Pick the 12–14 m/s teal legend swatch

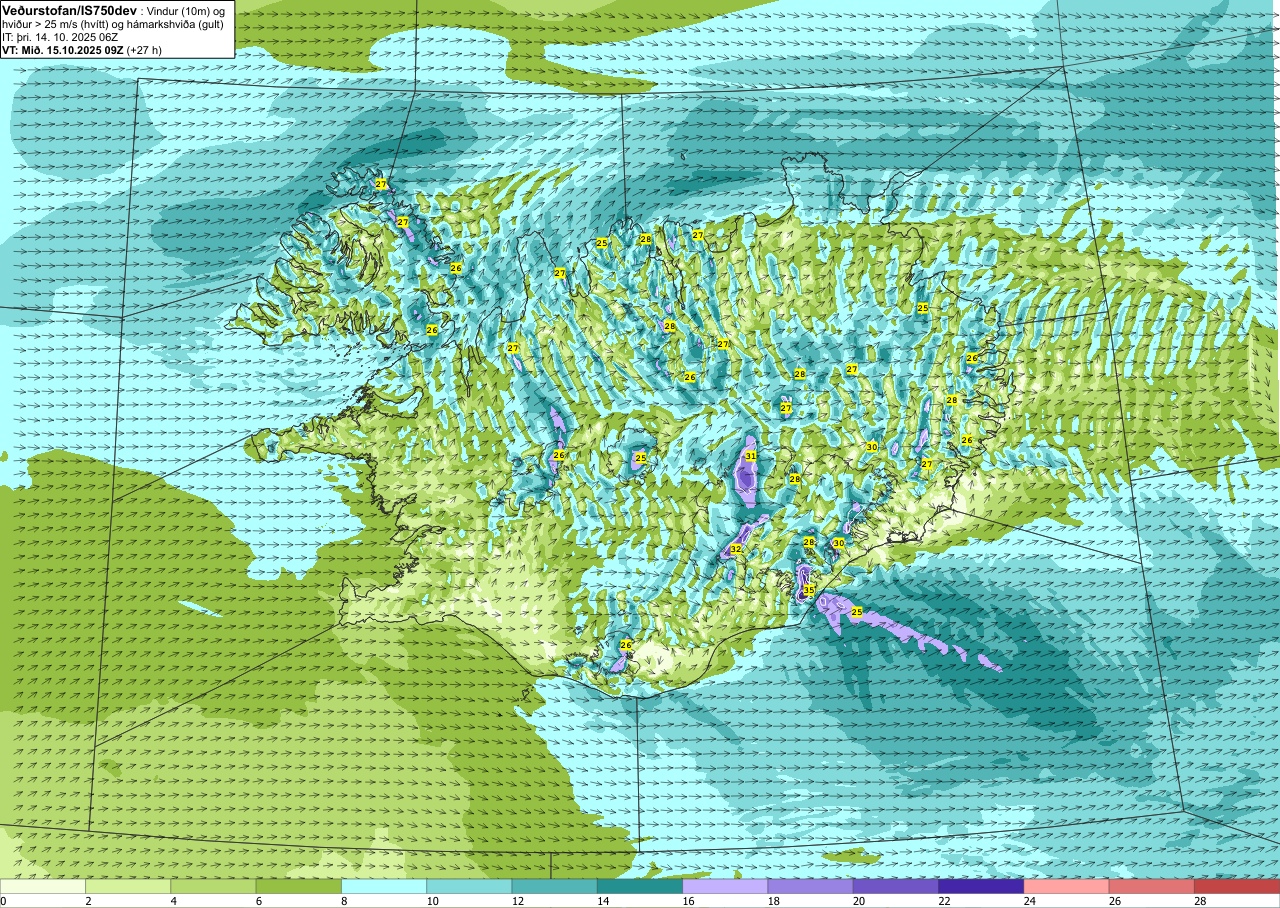555,886
